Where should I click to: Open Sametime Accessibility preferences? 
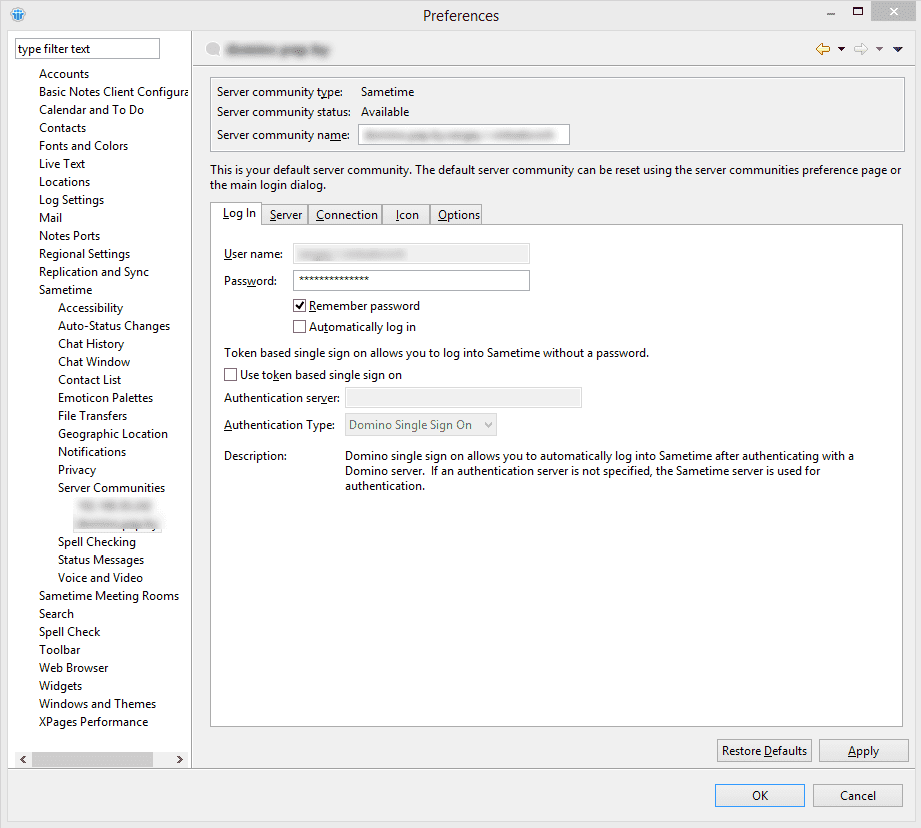90,308
